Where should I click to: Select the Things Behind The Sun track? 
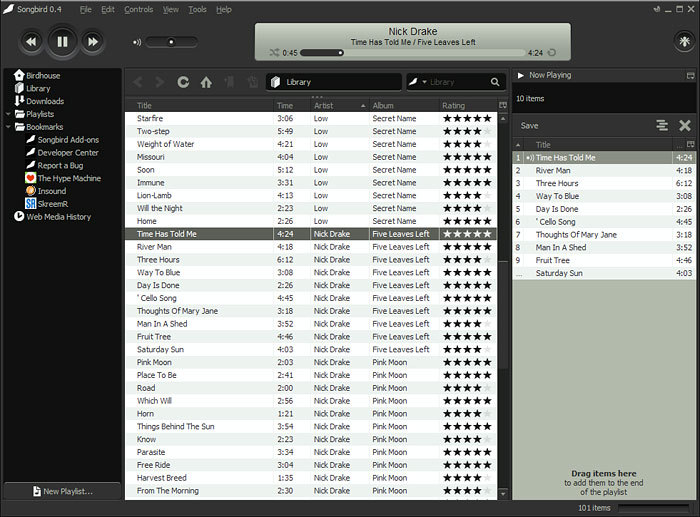[311, 426]
